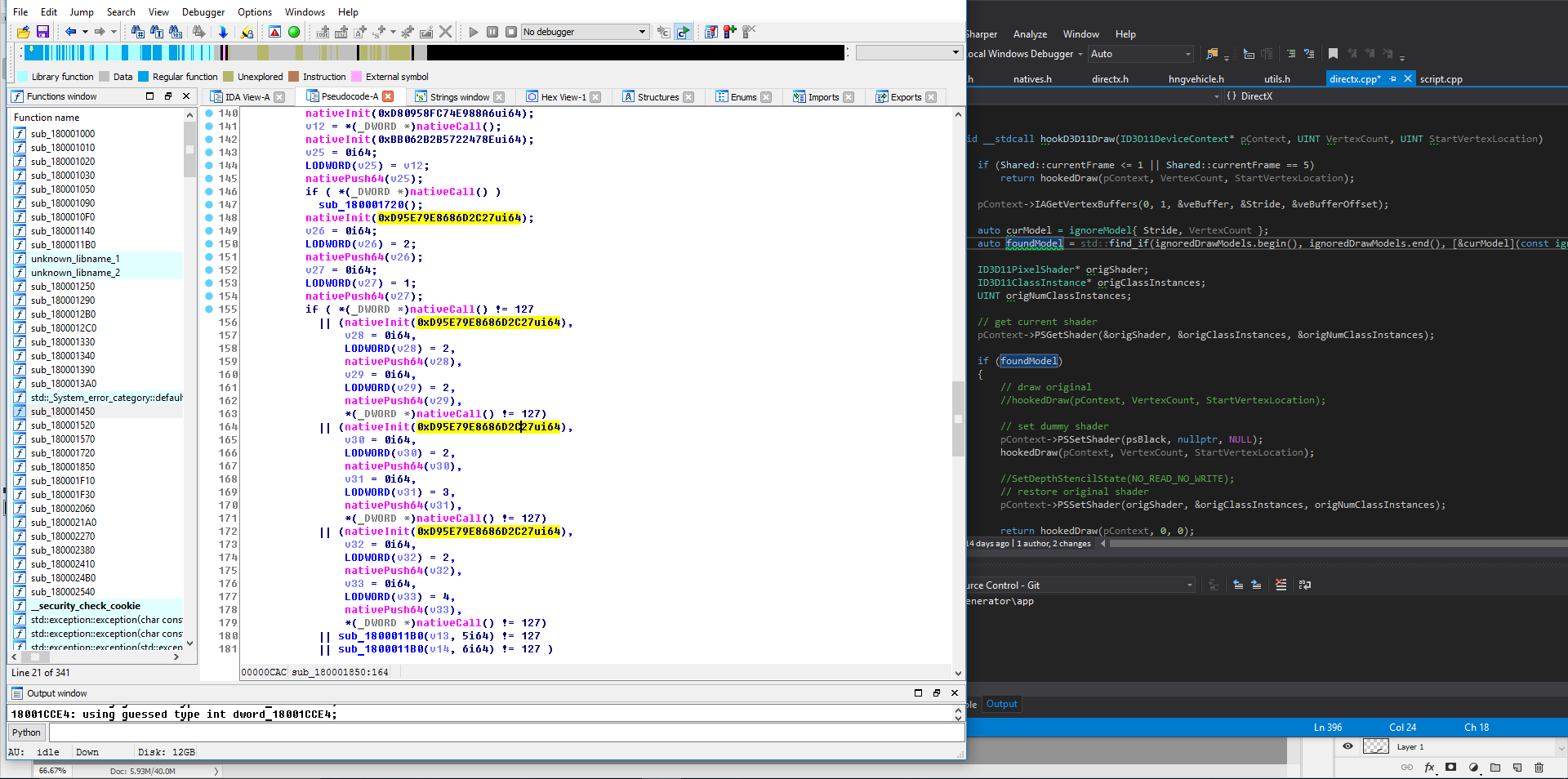Click the Open file folder icon
The width and height of the screenshot is (1568, 779).
pyautogui.click(x=23, y=32)
